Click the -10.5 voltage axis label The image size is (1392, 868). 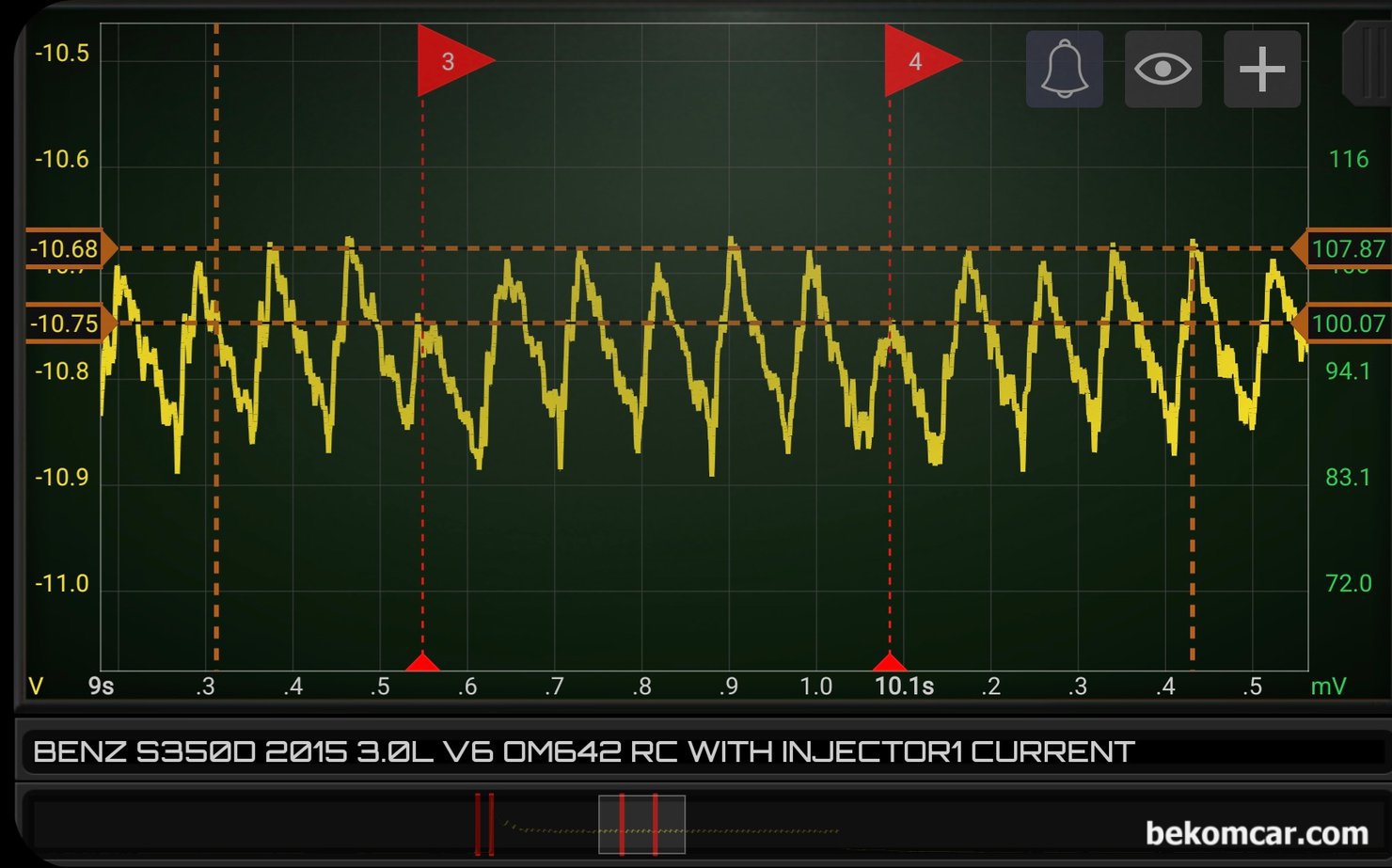click(x=62, y=53)
